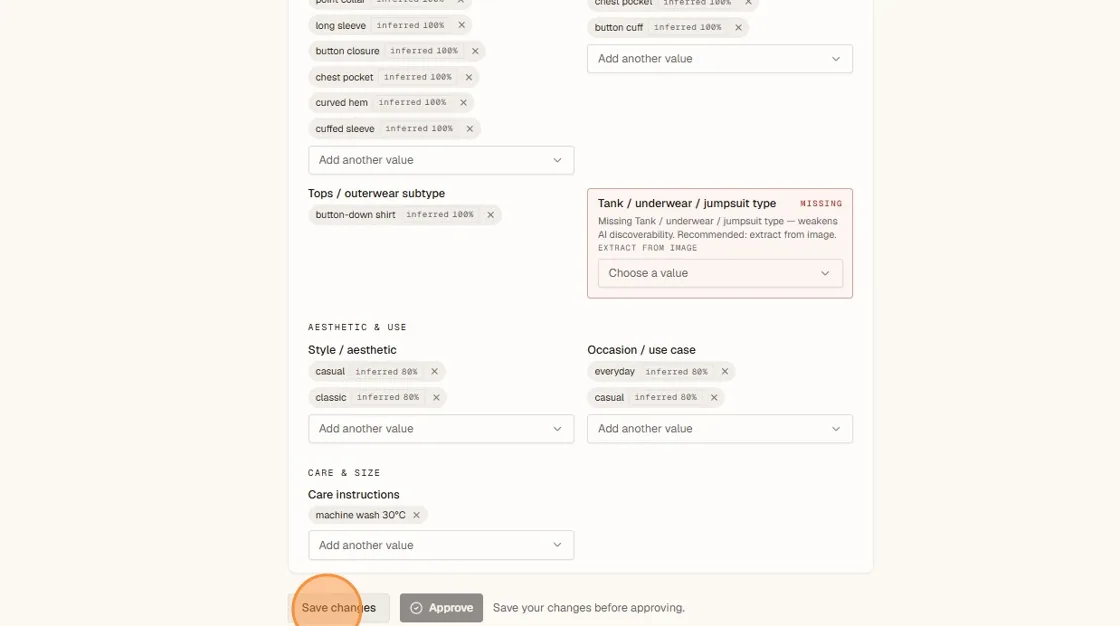
Task: Click the Care instructions heading
Action: pyautogui.click(x=354, y=495)
